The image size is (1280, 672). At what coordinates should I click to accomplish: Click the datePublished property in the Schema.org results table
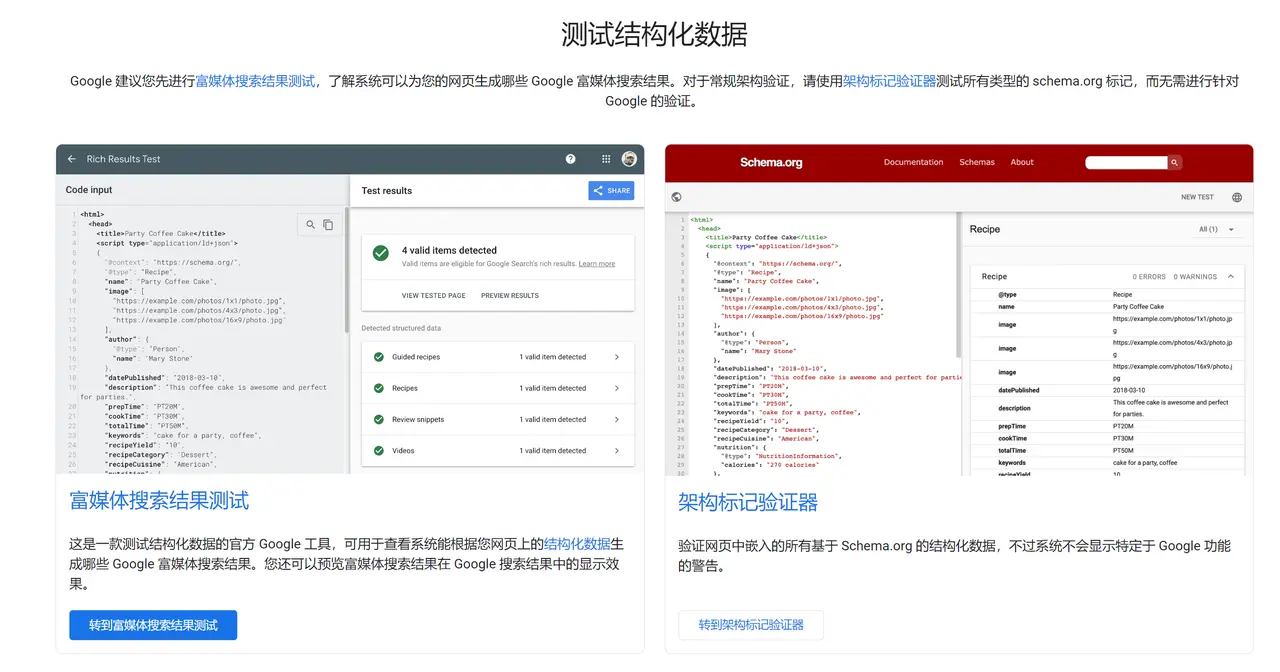pyautogui.click(x=1019, y=390)
